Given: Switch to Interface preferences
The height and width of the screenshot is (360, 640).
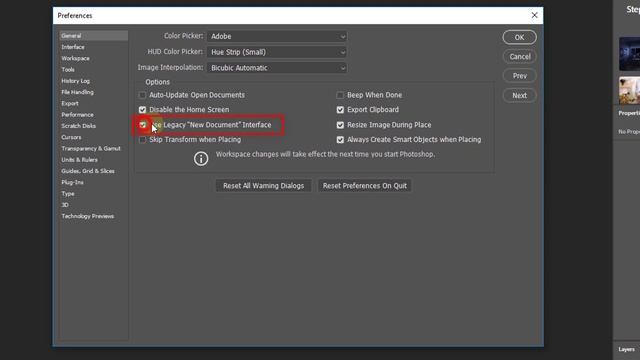Looking at the screenshot, I should pyautogui.click(x=73, y=47).
